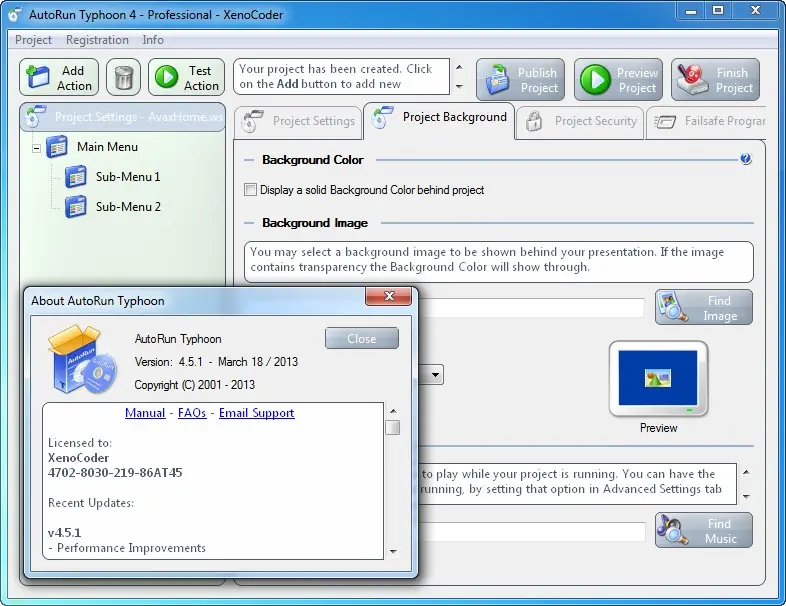
Task: Close About AutoRun Typhoon with X
Action: (388, 296)
